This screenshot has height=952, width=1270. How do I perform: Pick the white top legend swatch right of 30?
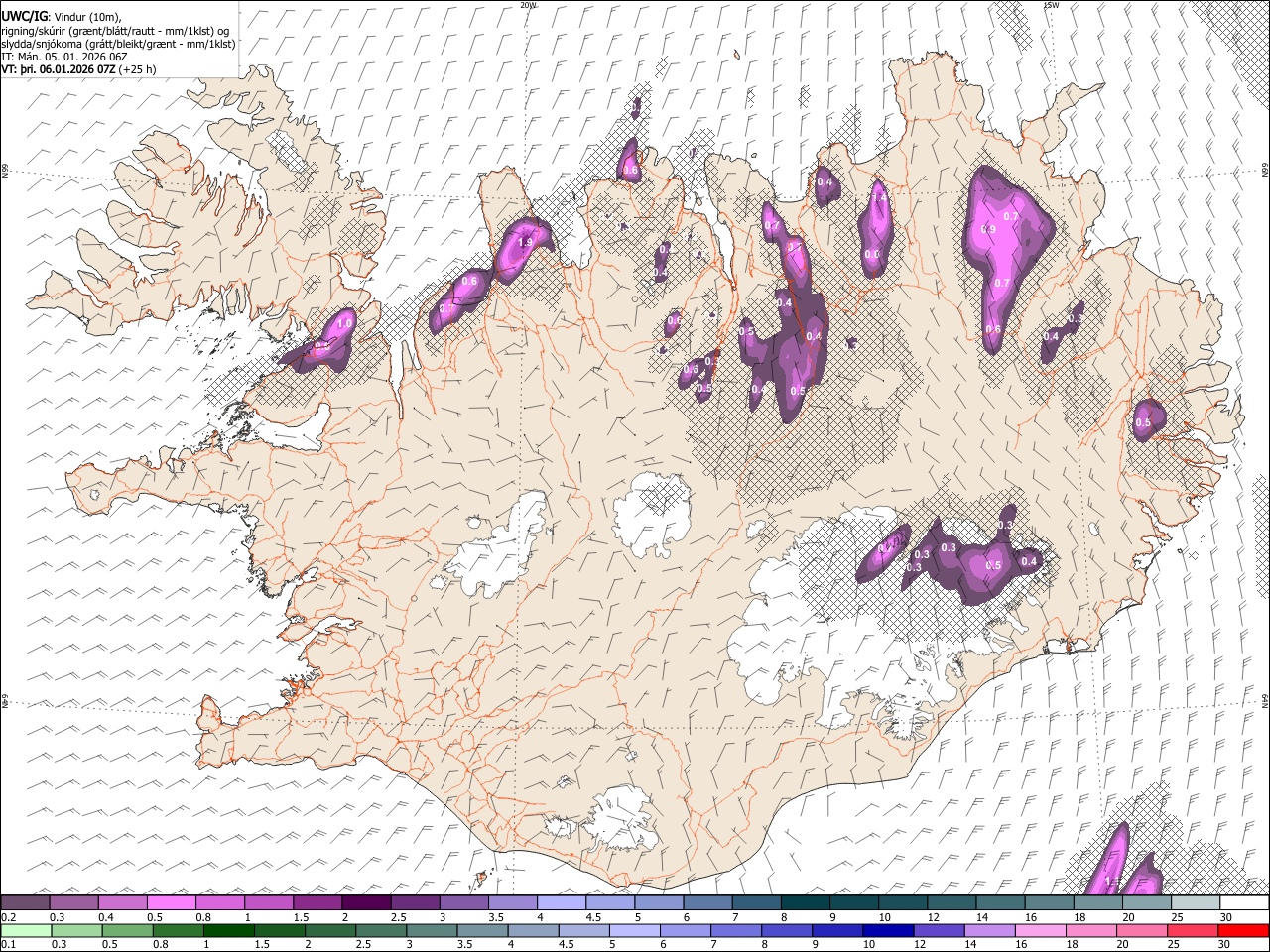pos(1244,903)
